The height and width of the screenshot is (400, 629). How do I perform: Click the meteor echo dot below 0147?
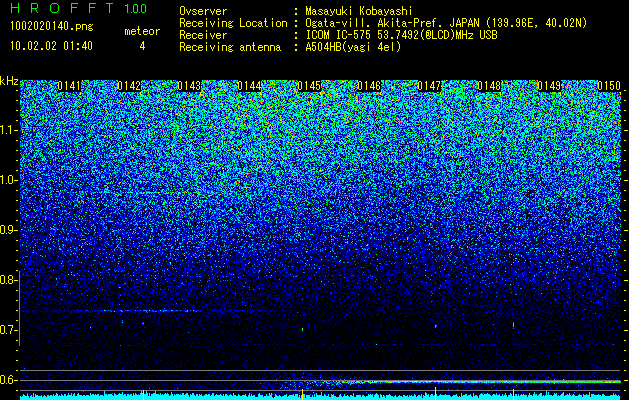click(436, 327)
